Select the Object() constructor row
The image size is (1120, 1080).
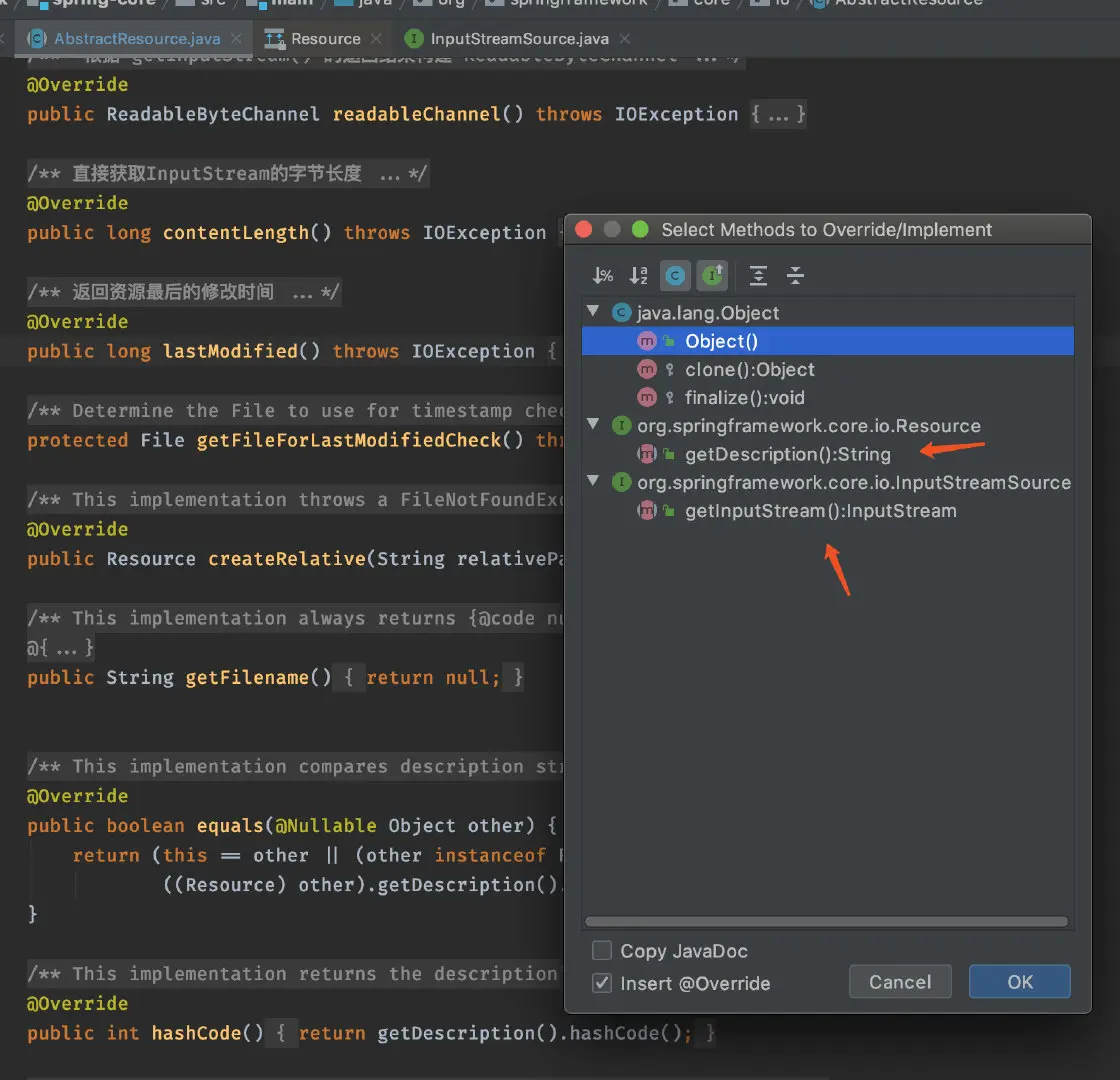point(827,341)
